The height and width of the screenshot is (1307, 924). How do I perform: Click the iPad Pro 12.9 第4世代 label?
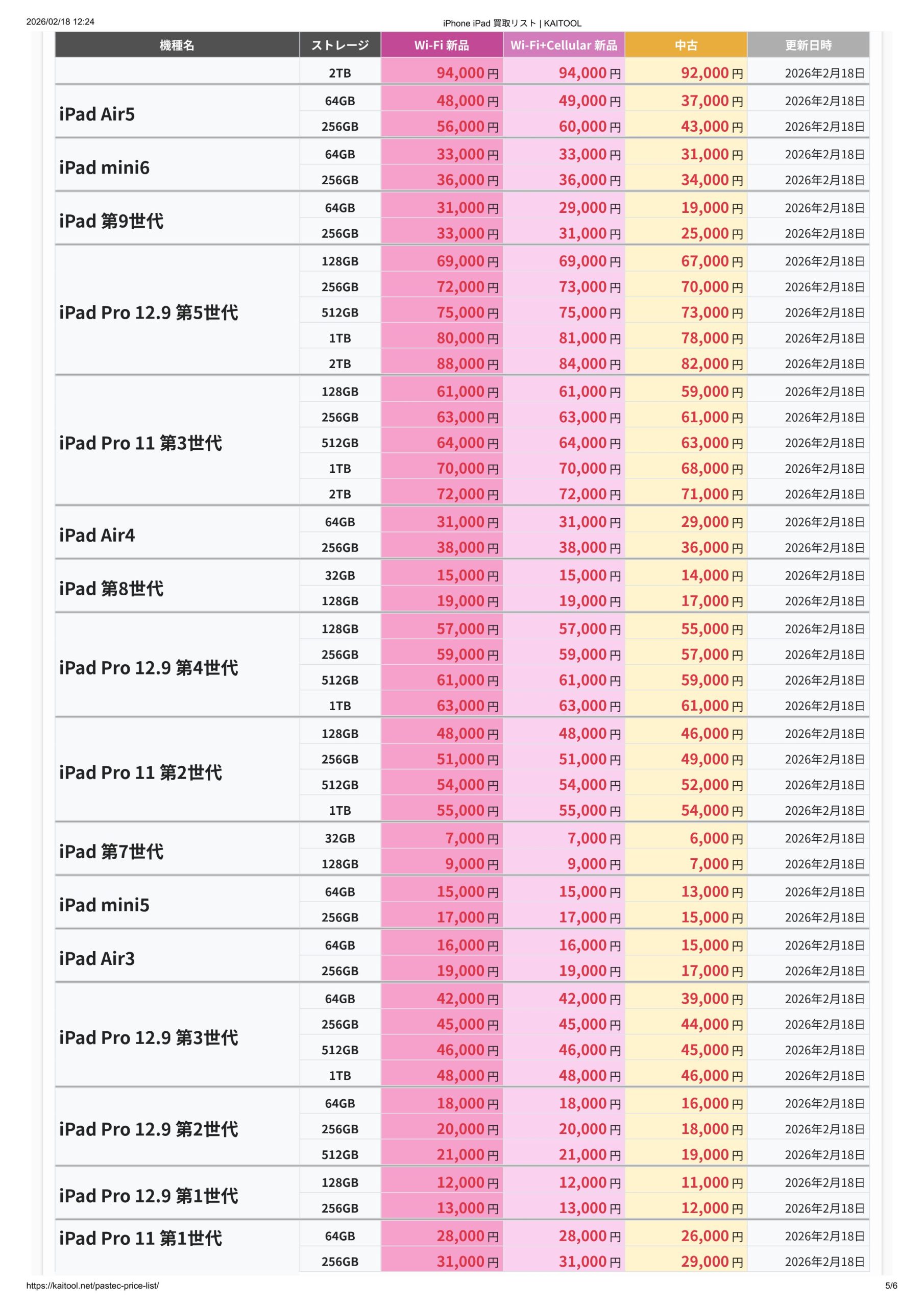[x=149, y=667]
